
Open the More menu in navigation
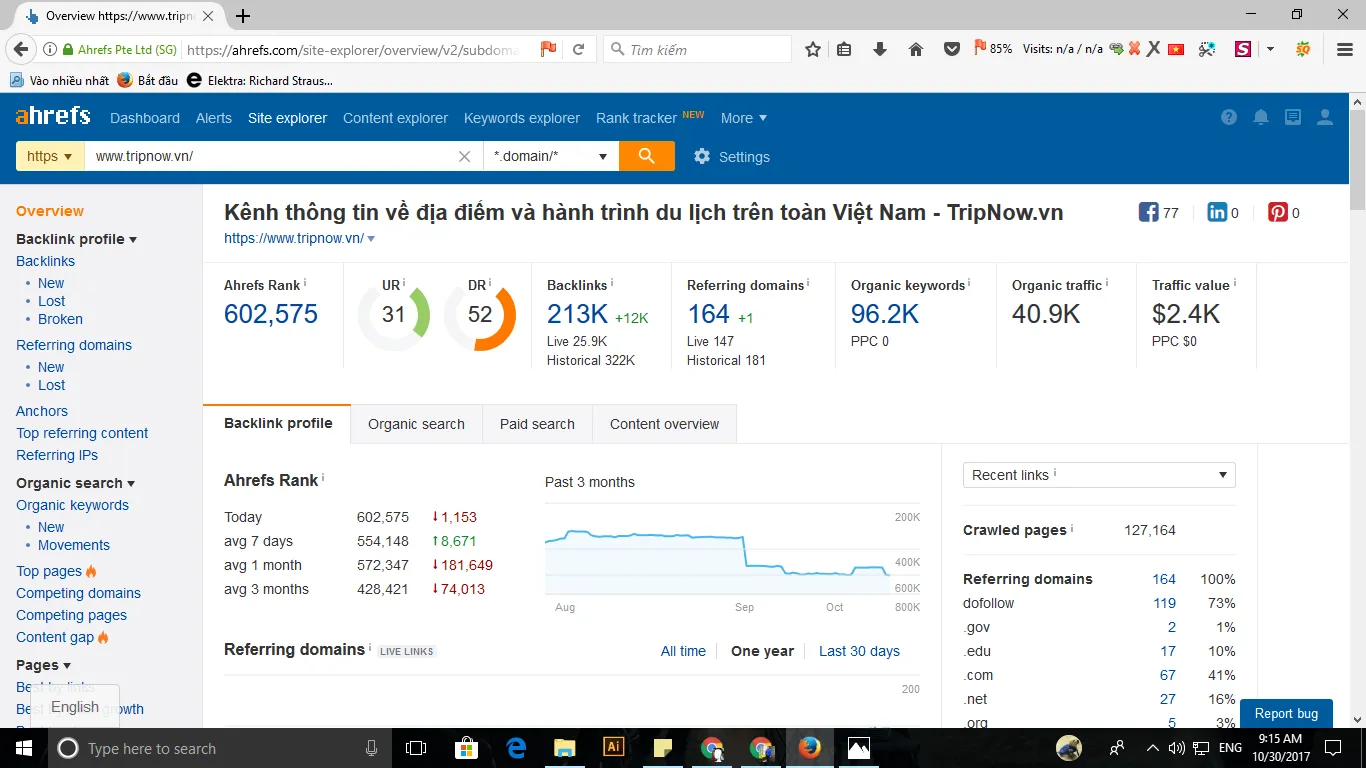tap(743, 118)
